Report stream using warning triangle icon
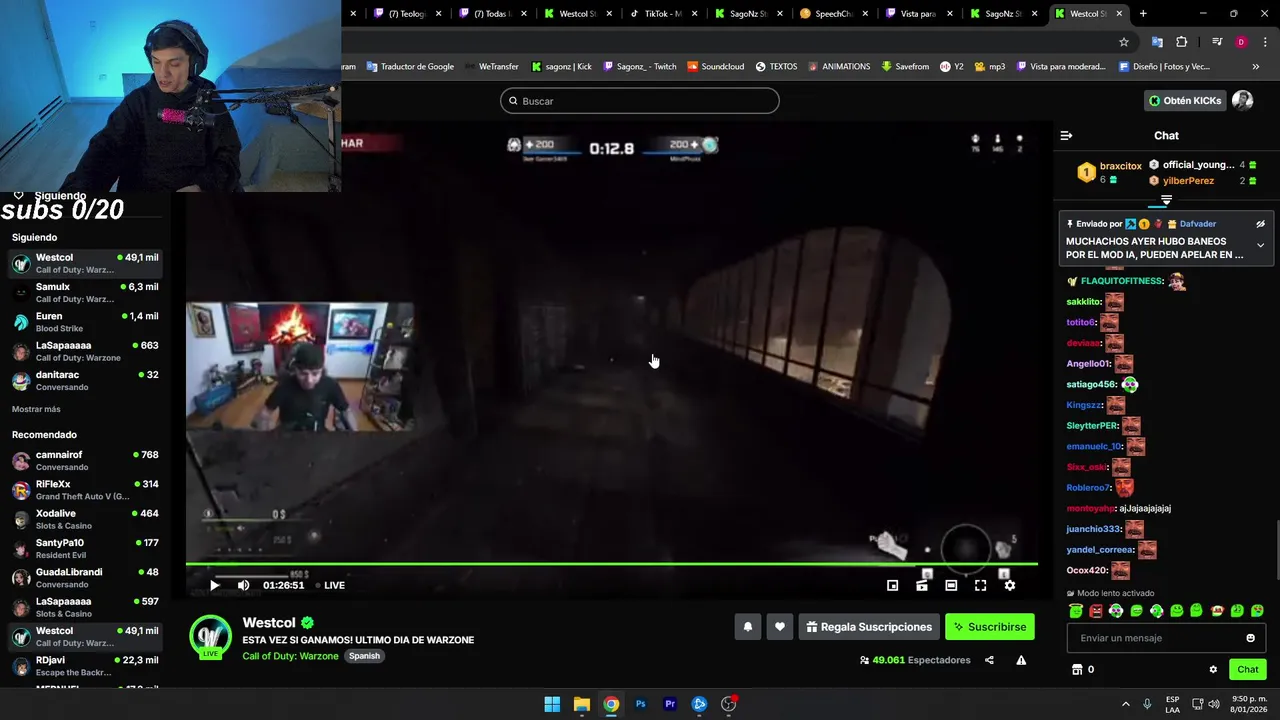The width and height of the screenshot is (1280, 720). (x=1021, y=660)
